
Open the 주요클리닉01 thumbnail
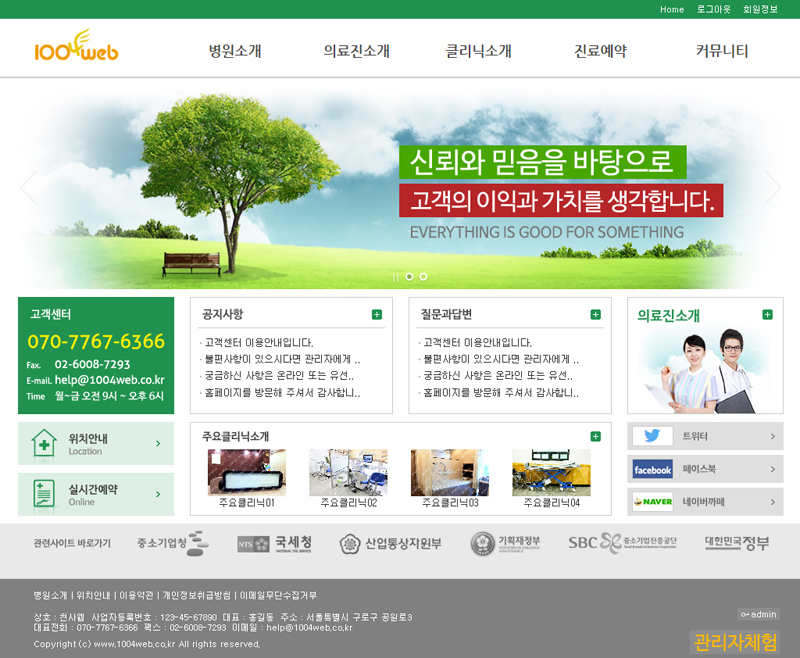point(246,472)
